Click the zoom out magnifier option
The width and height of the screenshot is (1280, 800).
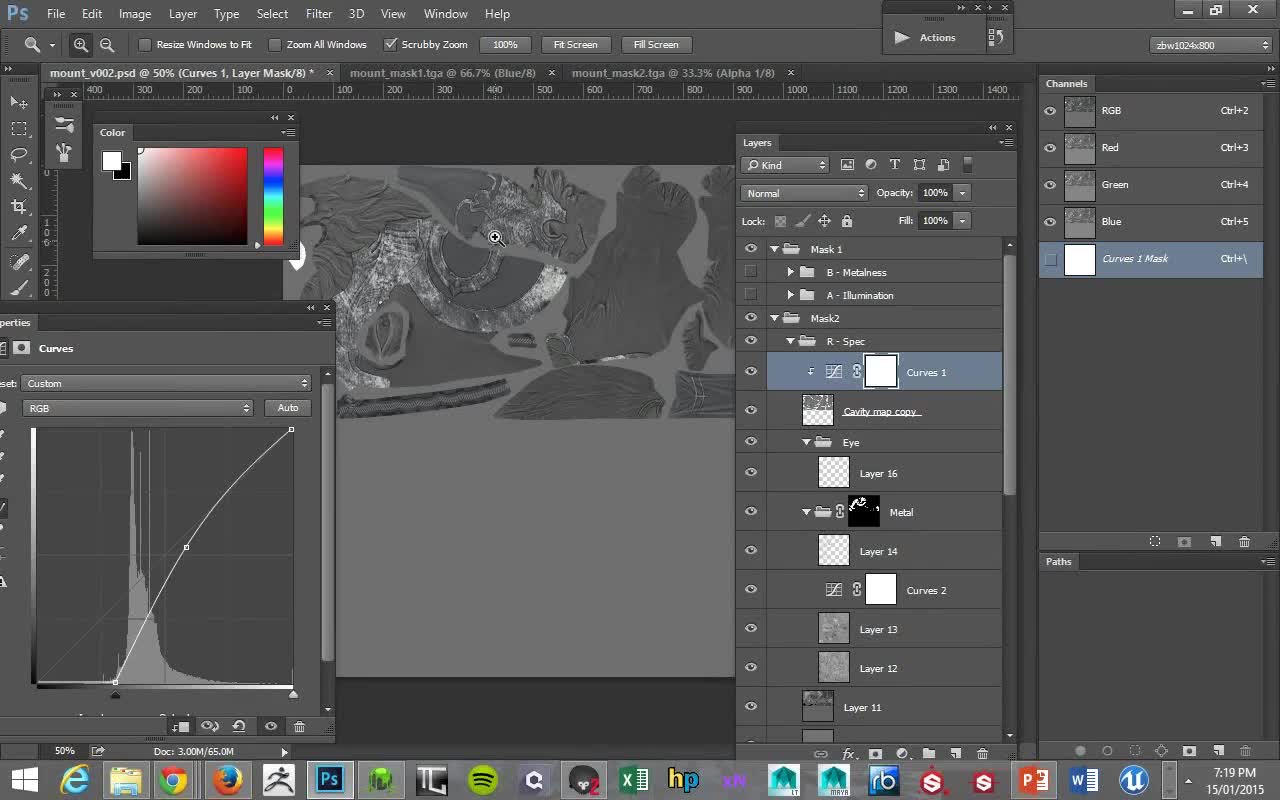(x=107, y=44)
